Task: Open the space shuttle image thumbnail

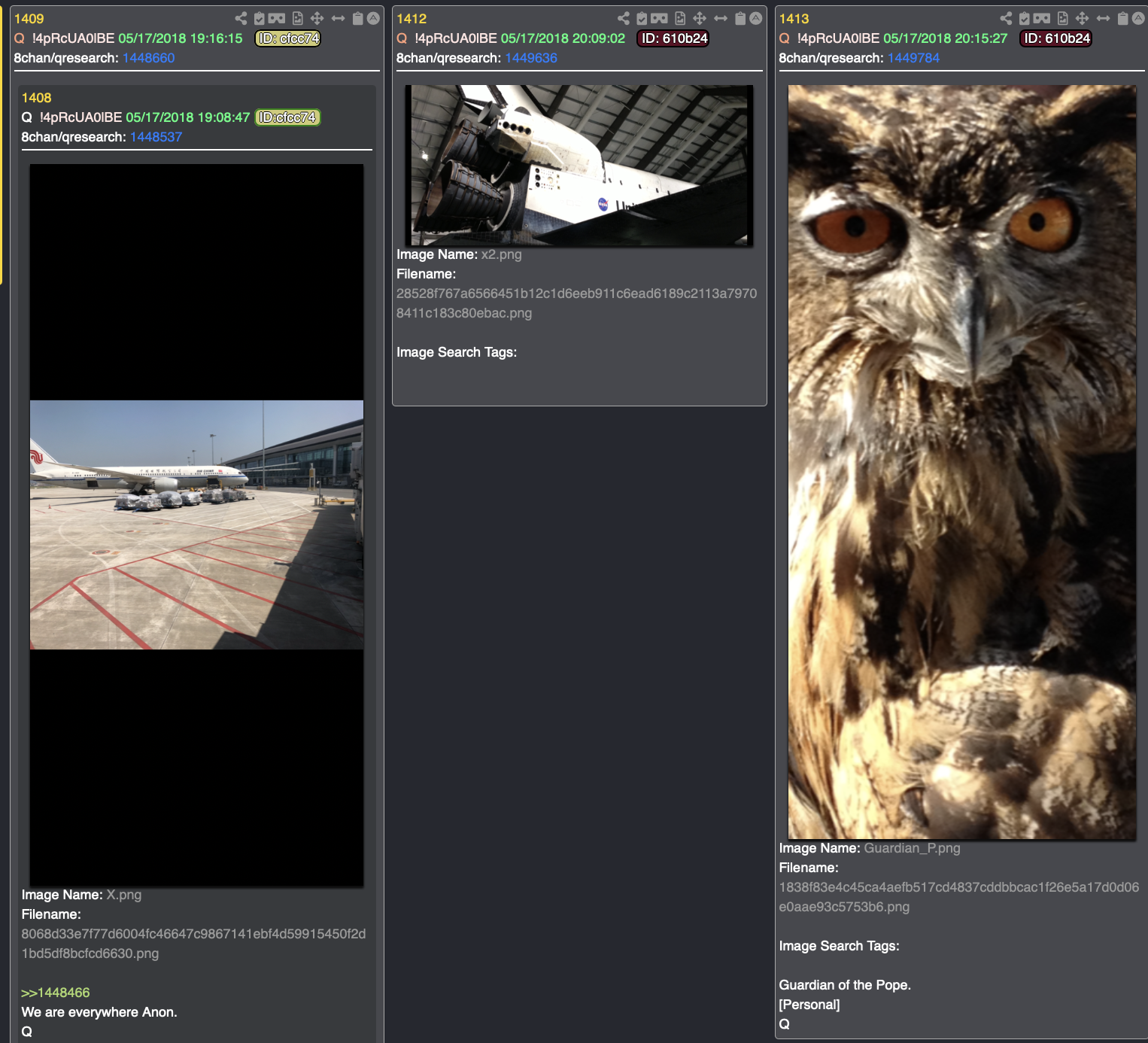Action: (x=579, y=165)
